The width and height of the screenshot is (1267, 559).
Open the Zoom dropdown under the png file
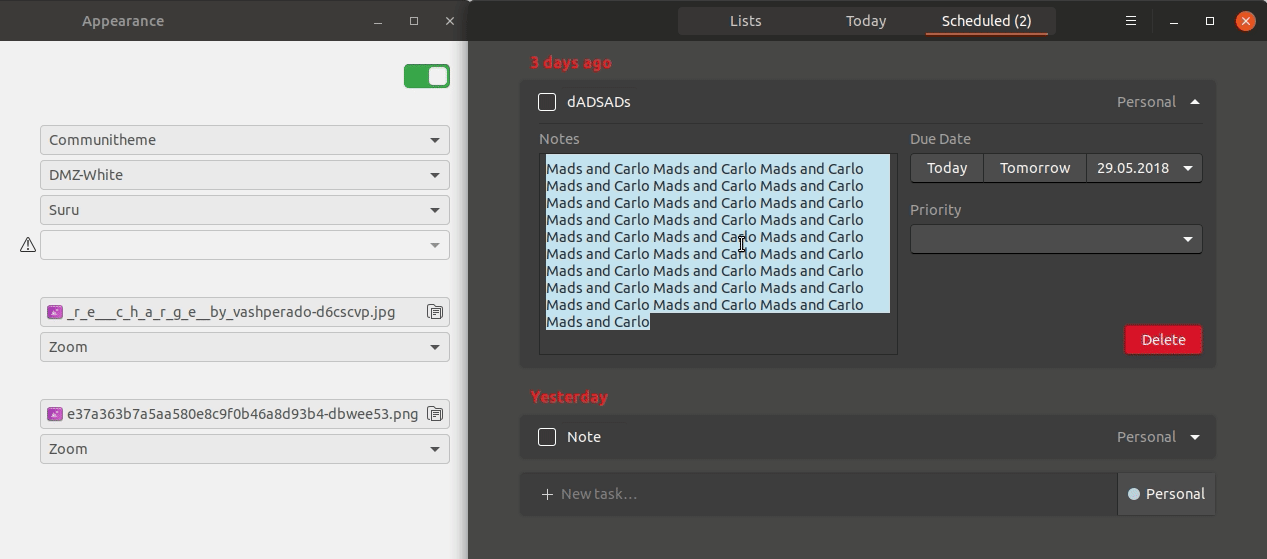point(245,449)
